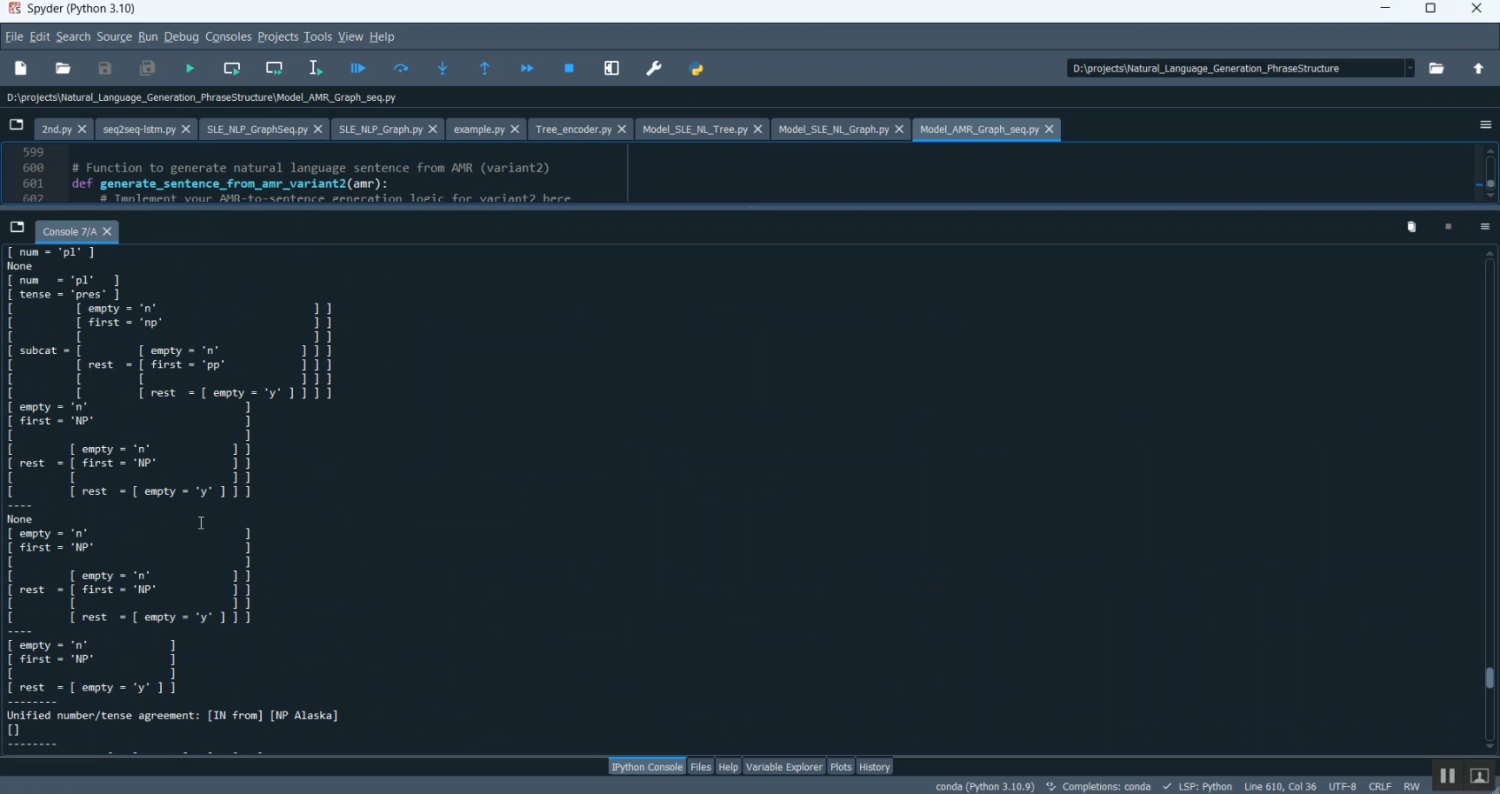
Task: Open the Debug menu
Action: point(181,37)
